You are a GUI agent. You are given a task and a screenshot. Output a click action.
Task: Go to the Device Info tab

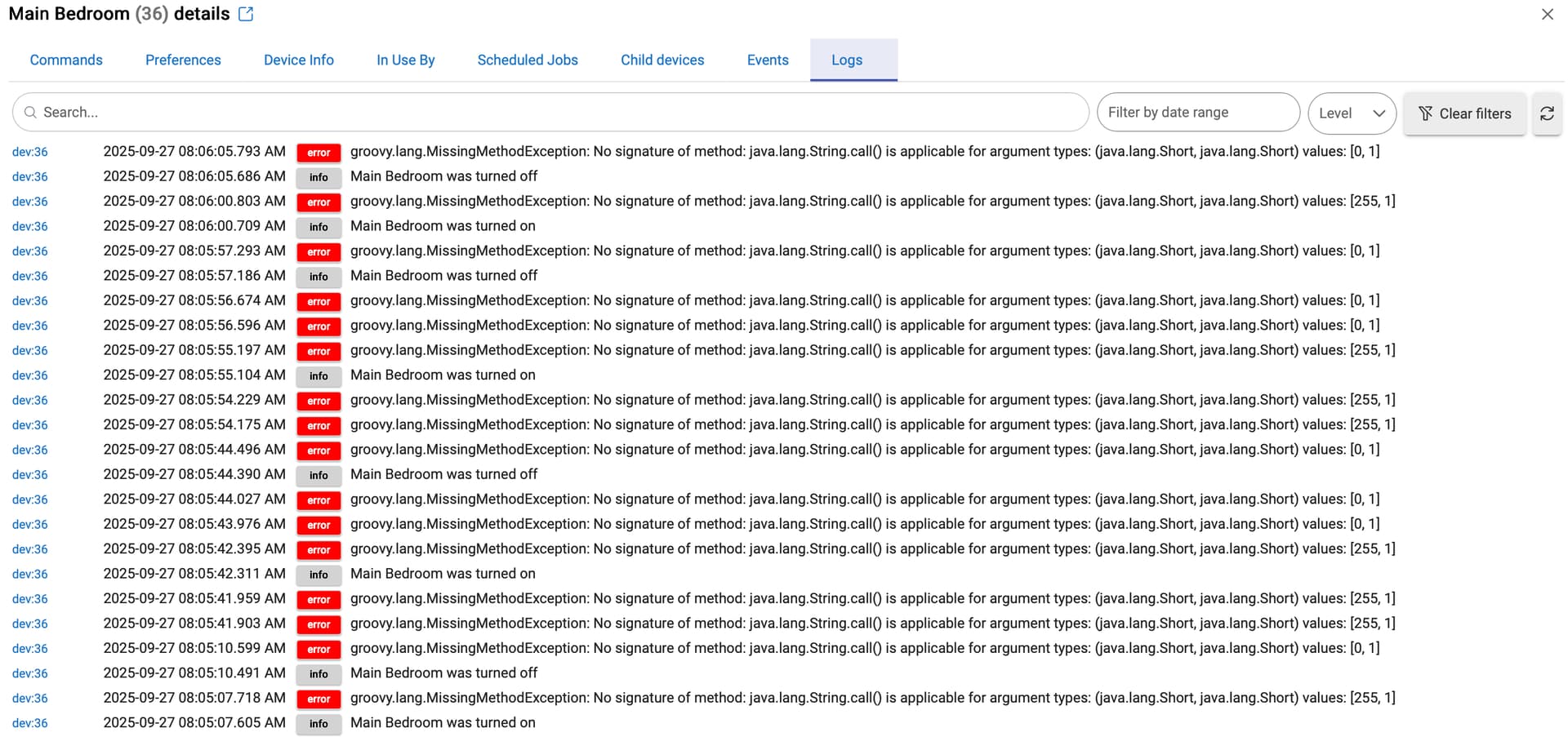click(x=298, y=60)
